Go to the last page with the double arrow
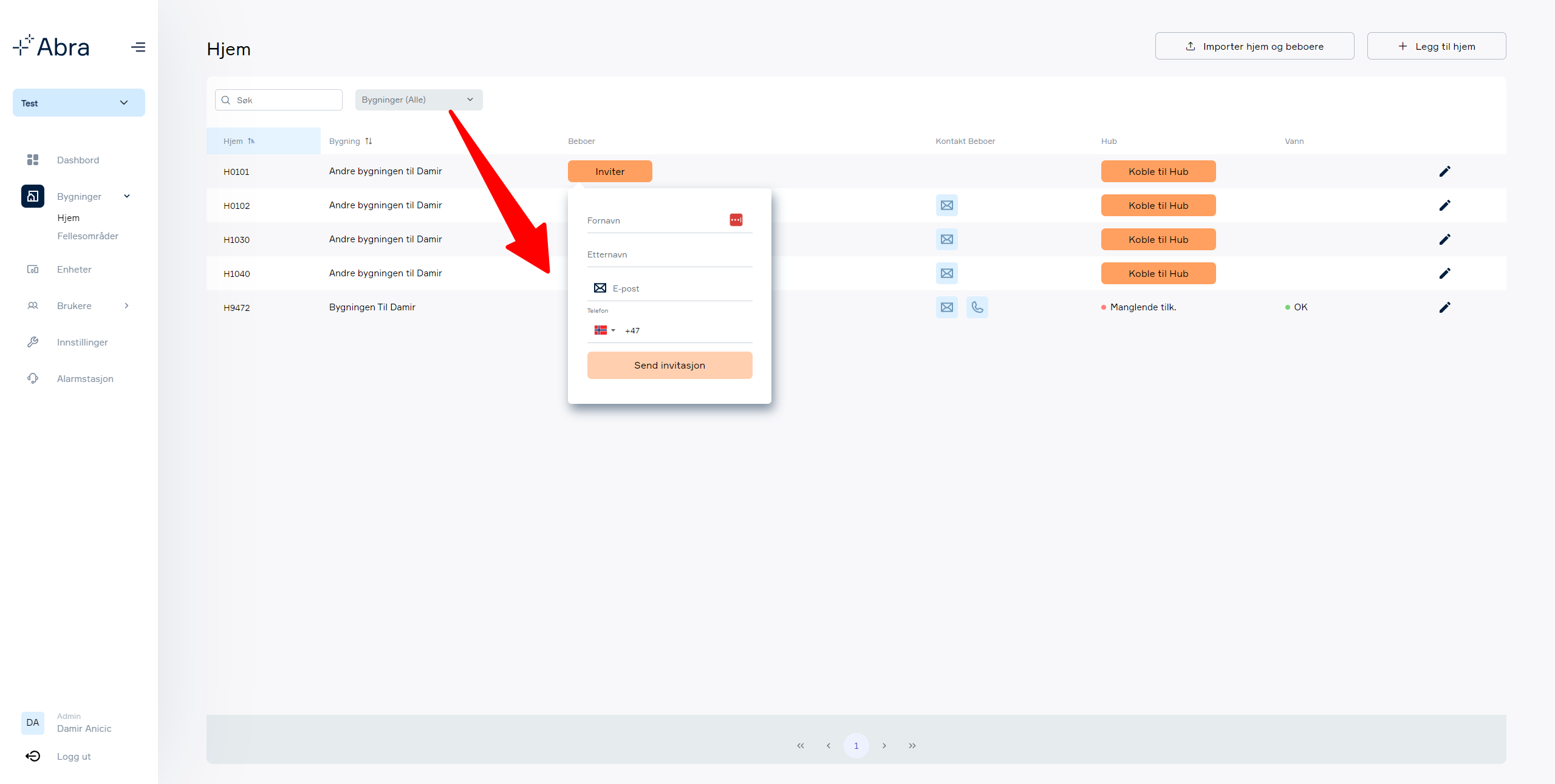The image size is (1555, 784). [912, 746]
